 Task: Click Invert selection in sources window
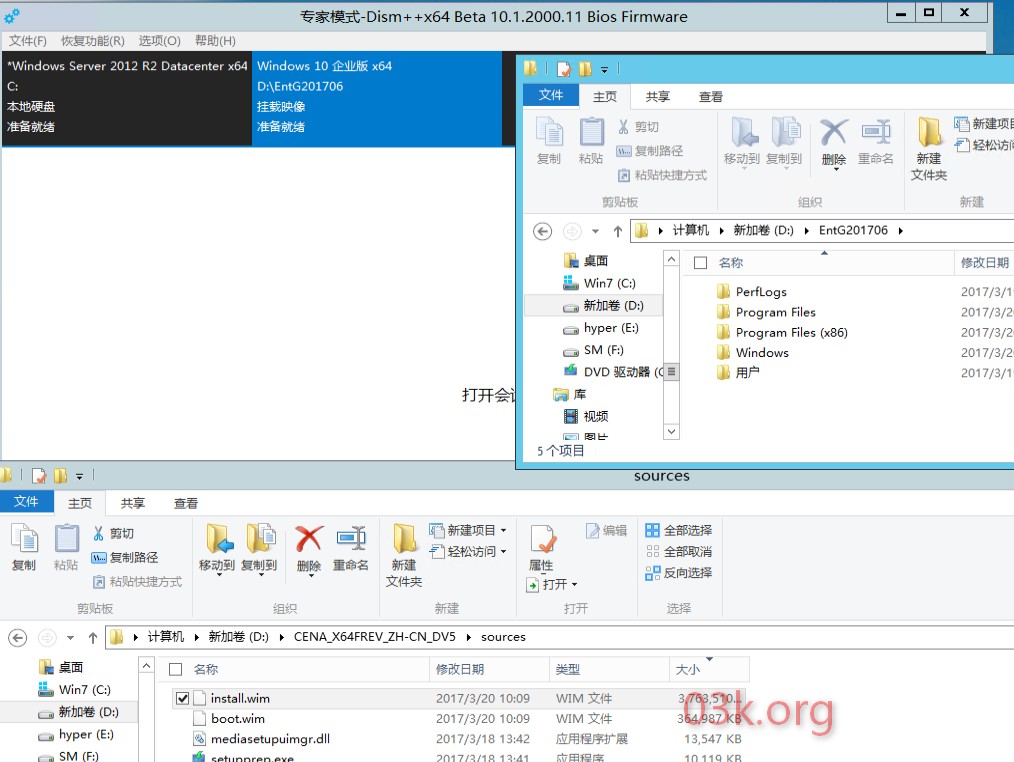678,572
